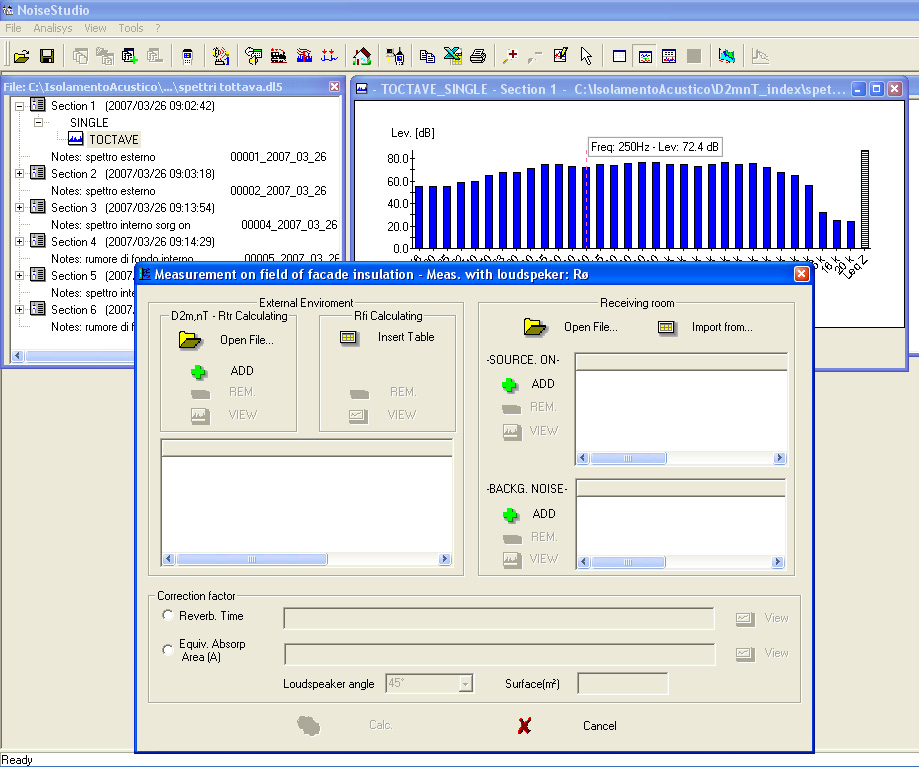Close the facade insulation measurement dialog
The width and height of the screenshot is (919, 767).
tap(801, 274)
